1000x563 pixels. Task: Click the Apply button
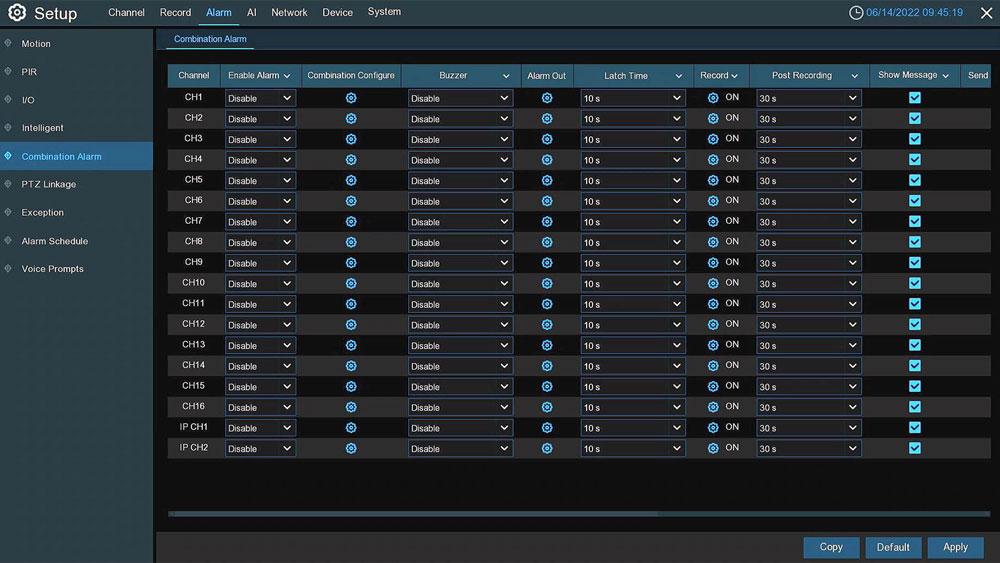coord(955,547)
